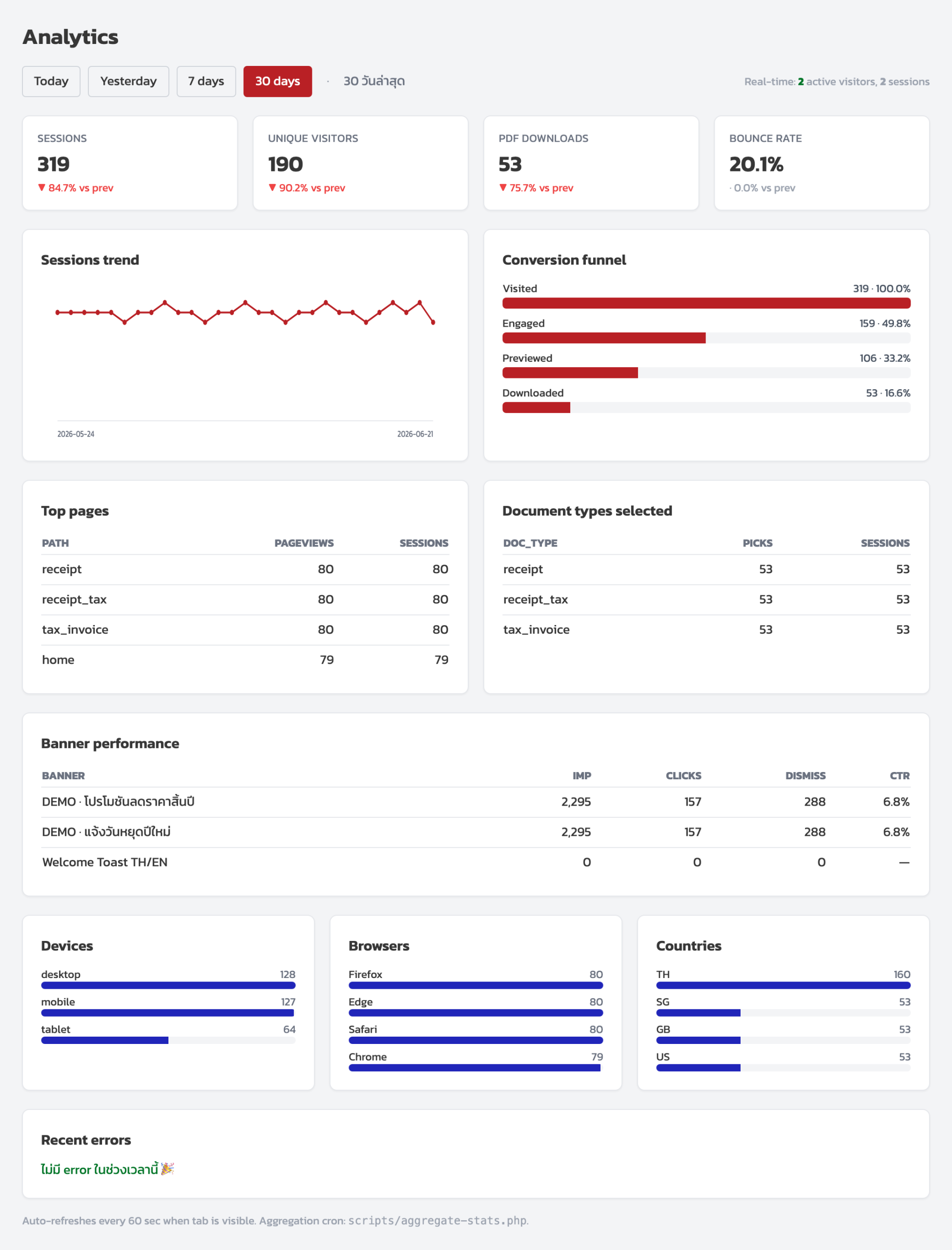
Task: Click the desktop device bar
Action: [168, 985]
